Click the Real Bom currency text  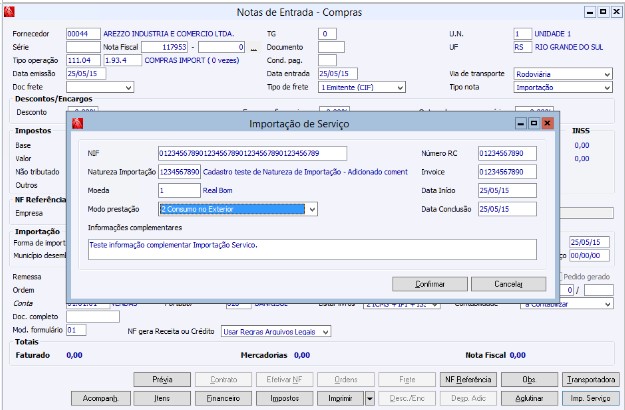tap(217, 190)
